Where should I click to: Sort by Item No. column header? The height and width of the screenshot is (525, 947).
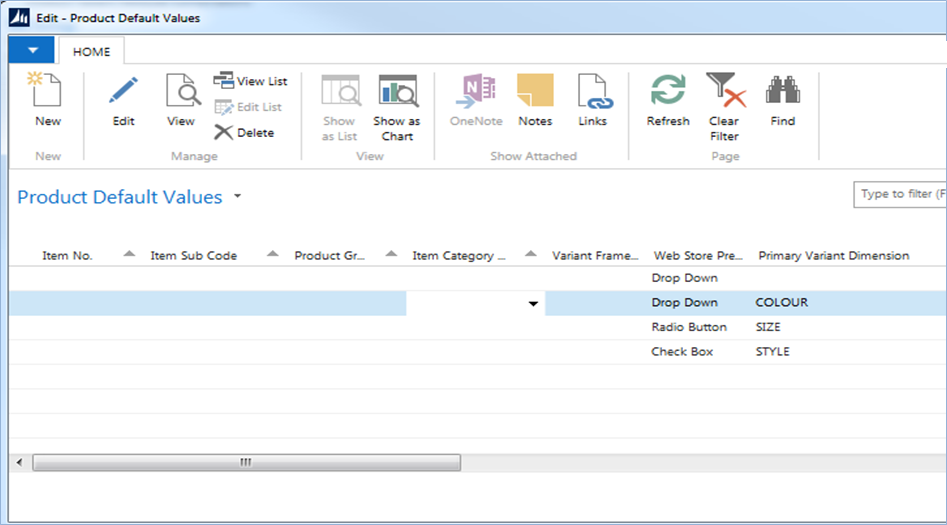pyautogui.click(x=68, y=256)
